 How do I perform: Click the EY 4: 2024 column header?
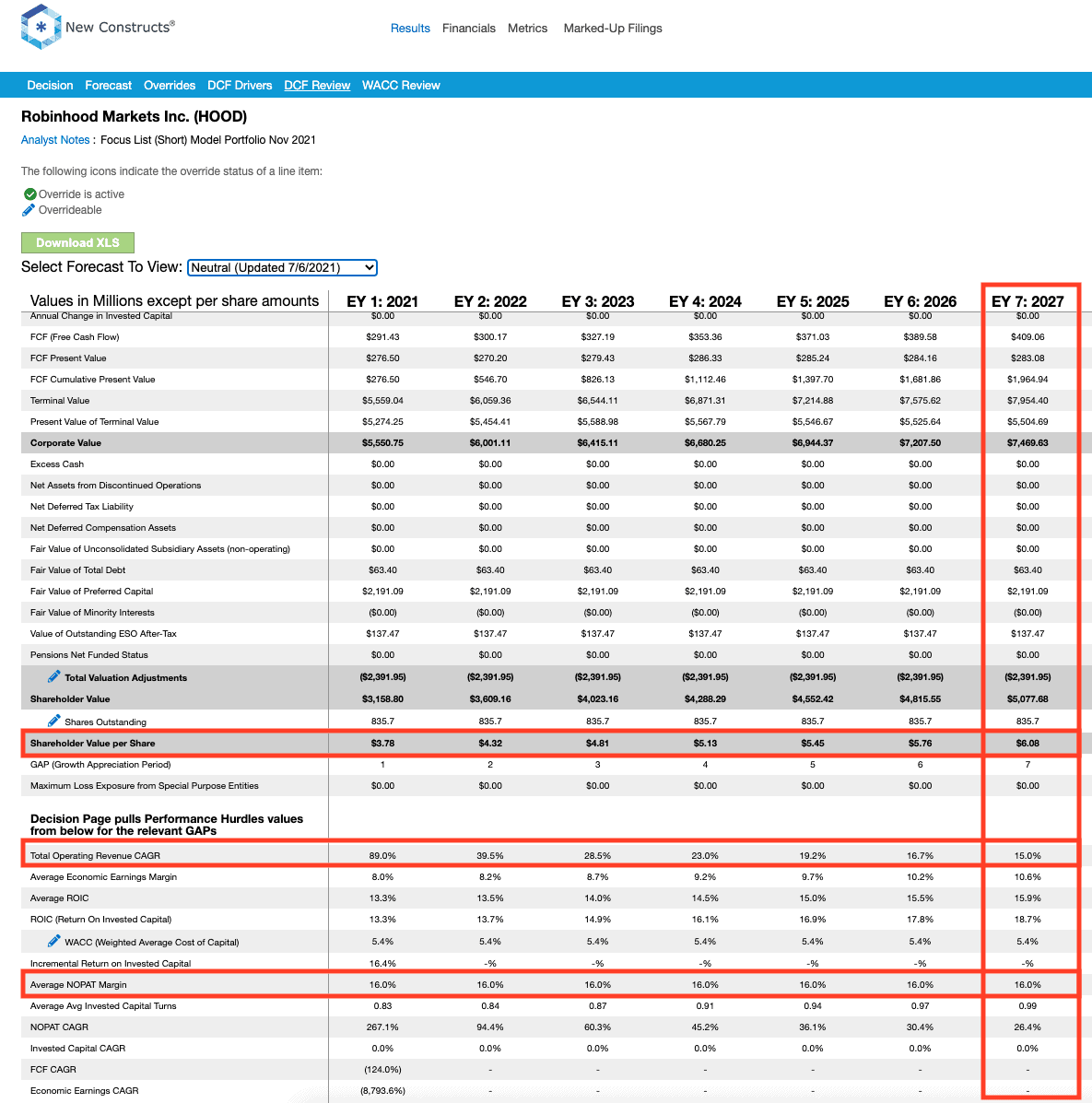pos(705,301)
